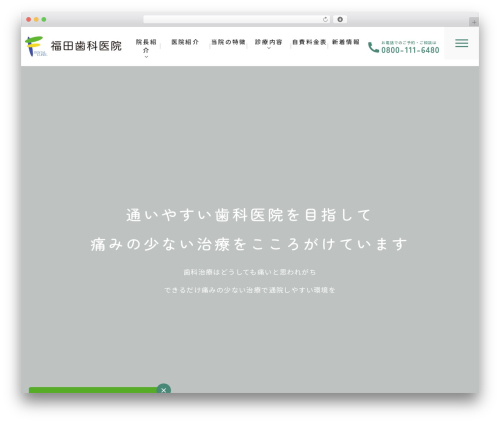
Task: Open the 院長紹介 menu item
Action: pos(146,46)
